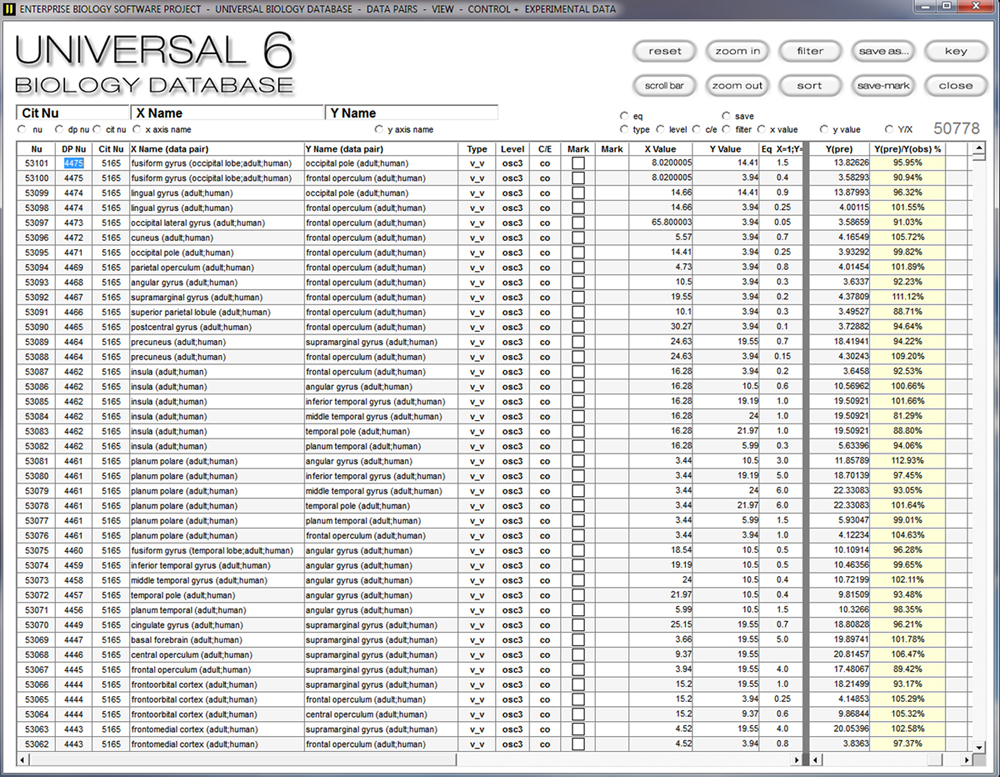This screenshot has width=1000, height=777.
Task: Click the Nu cell 53097
Action: [37, 223]
